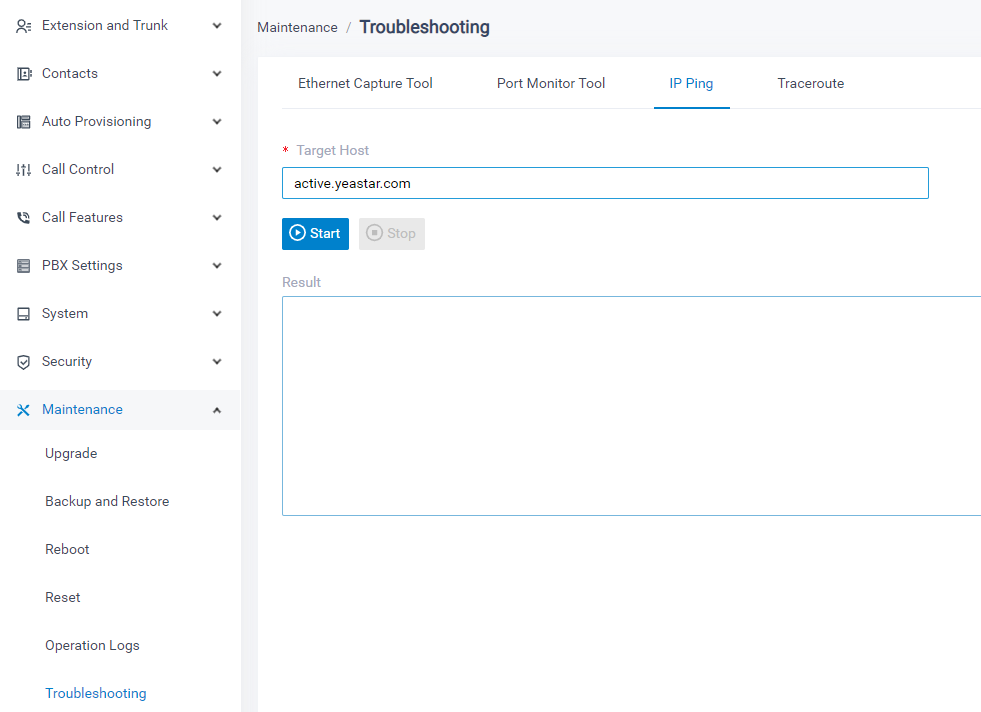The image size is (981, 712).
Task: Click the PBX Settings server icon
Action: (x=24, y=266)
